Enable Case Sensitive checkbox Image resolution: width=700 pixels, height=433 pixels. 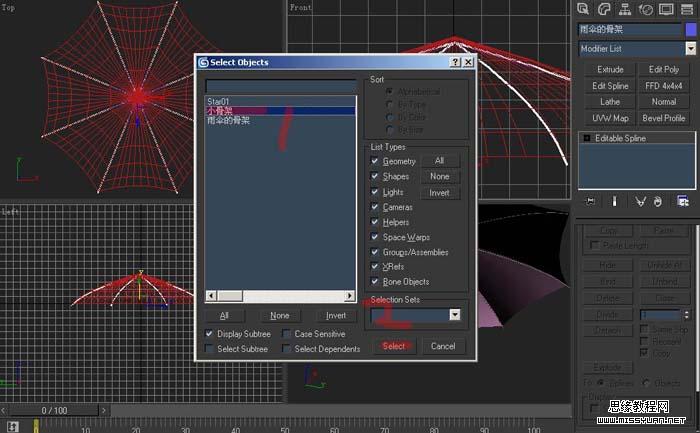[287, 333]
